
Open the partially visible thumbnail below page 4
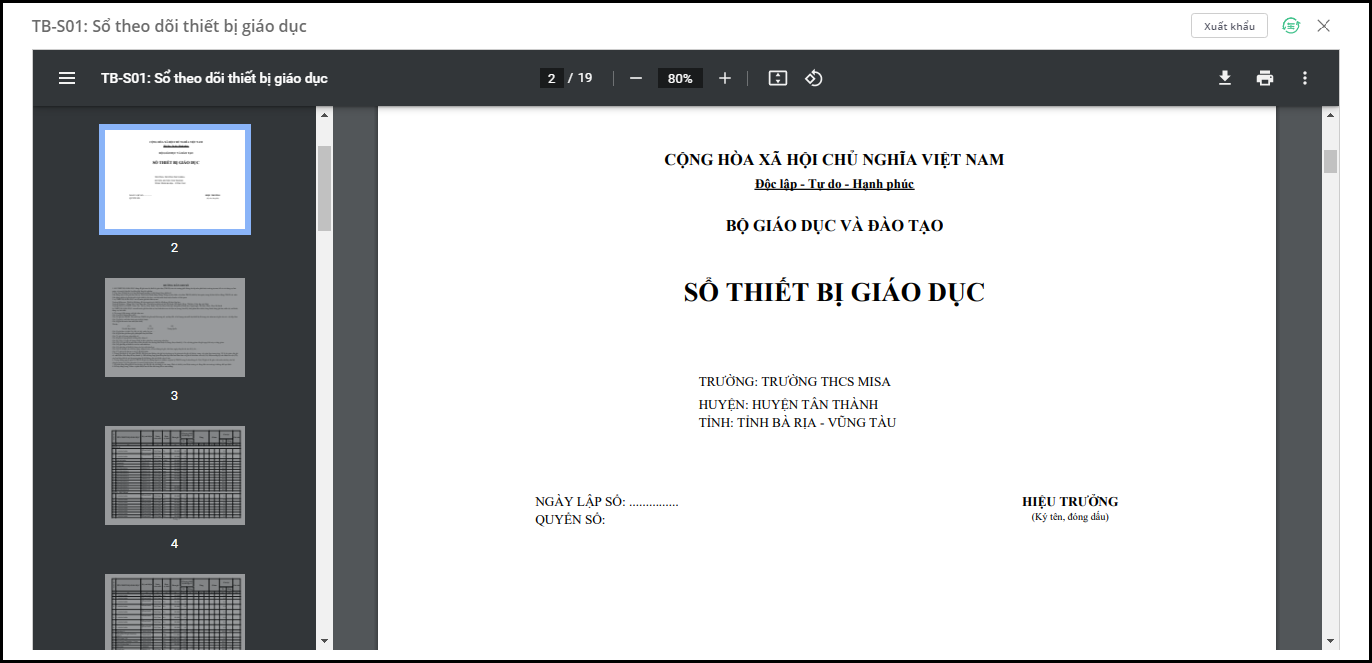pyautogui.click(x=175, y=612)
